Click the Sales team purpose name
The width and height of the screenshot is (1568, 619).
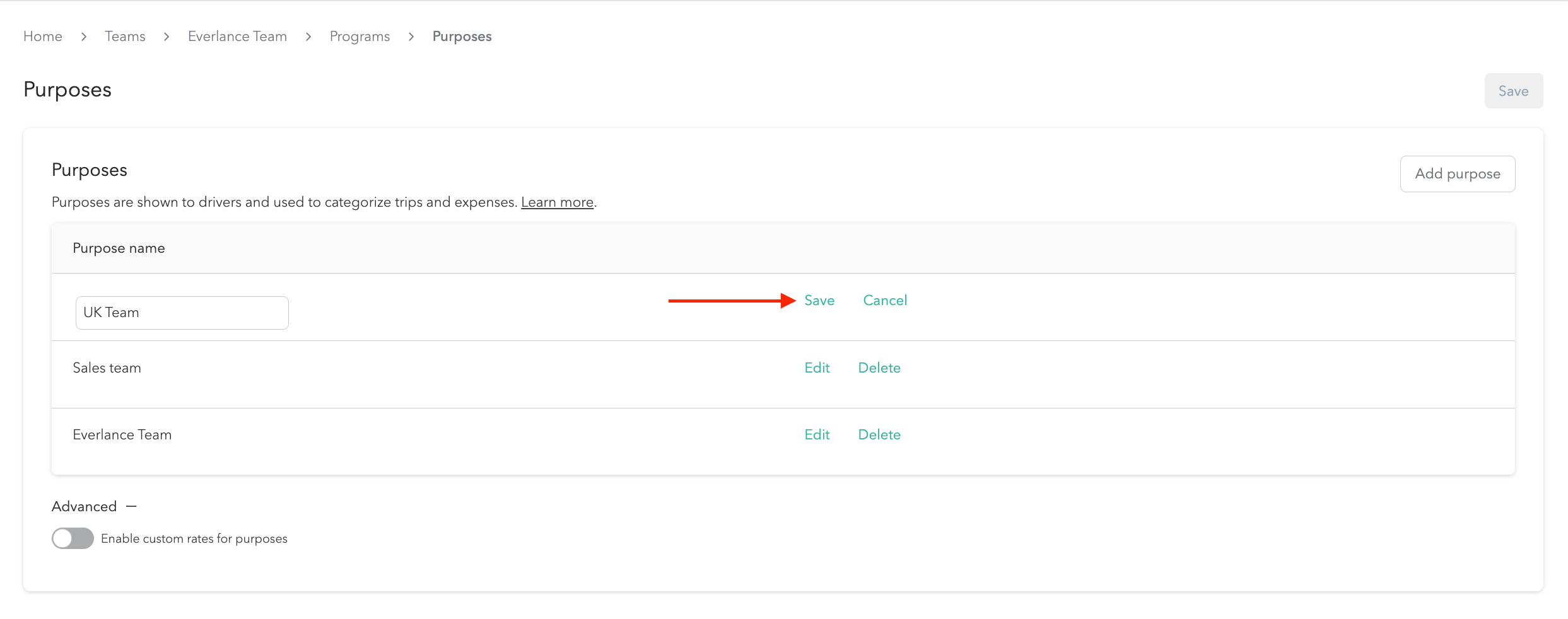pos(107,368)
